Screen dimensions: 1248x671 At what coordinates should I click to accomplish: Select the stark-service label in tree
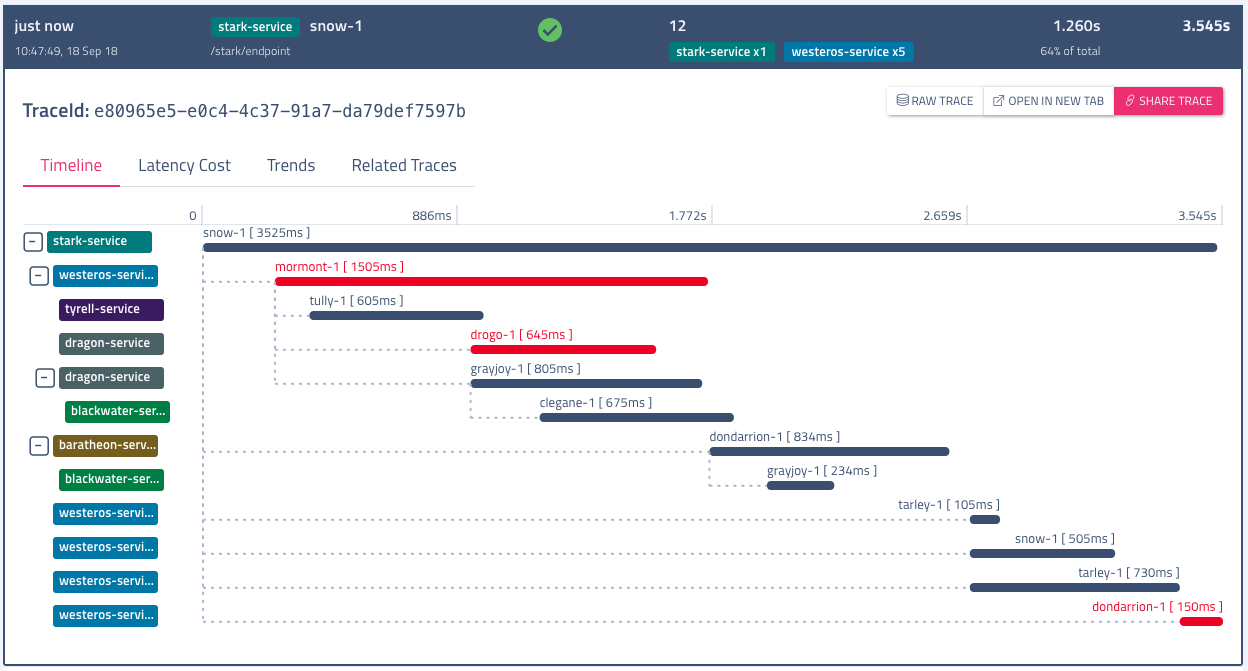point(99,241)
